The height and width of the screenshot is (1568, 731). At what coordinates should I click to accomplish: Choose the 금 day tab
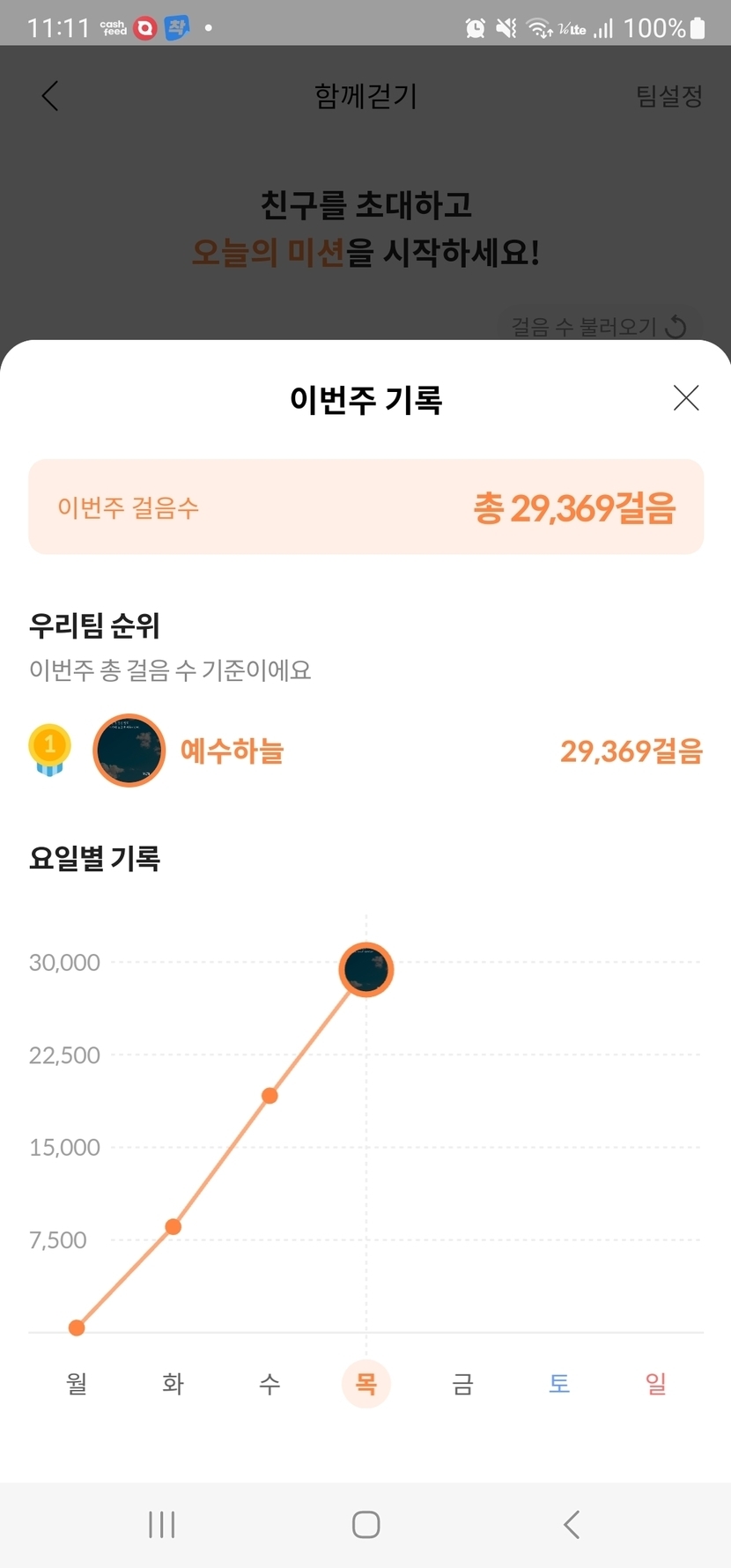coord(462,1383)
